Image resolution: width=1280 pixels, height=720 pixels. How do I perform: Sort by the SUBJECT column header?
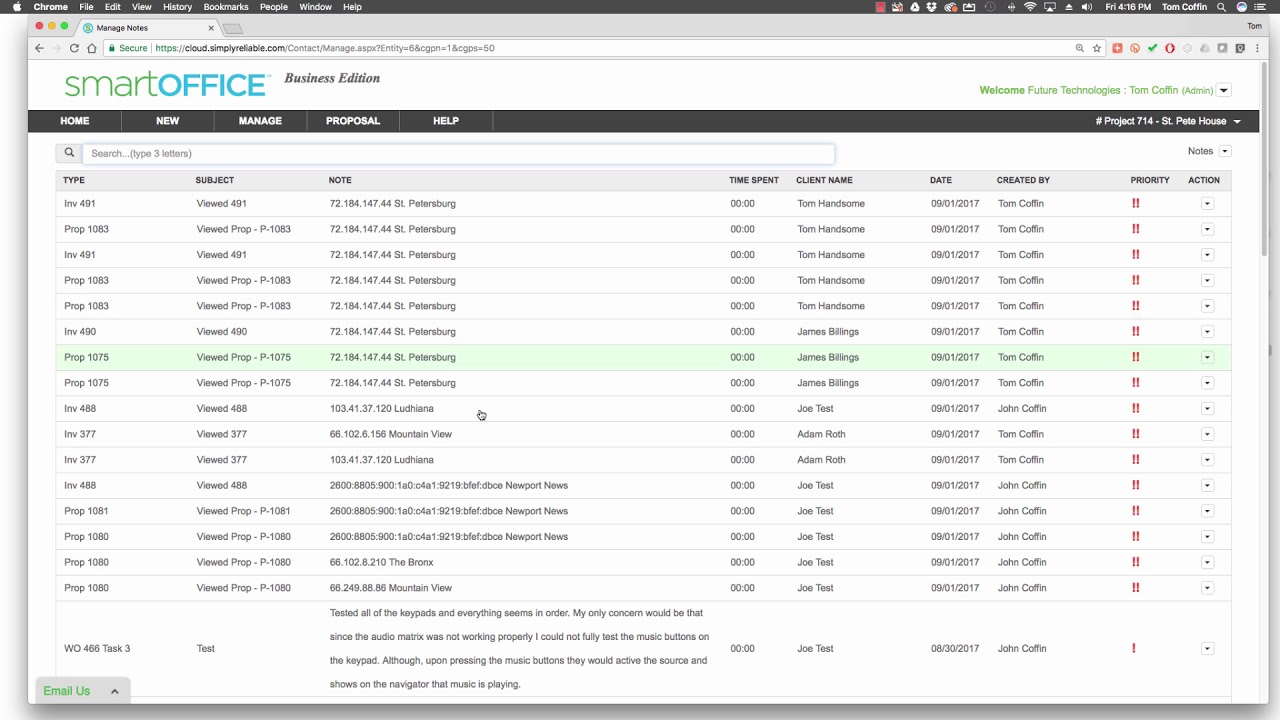[x=215, y=180]
